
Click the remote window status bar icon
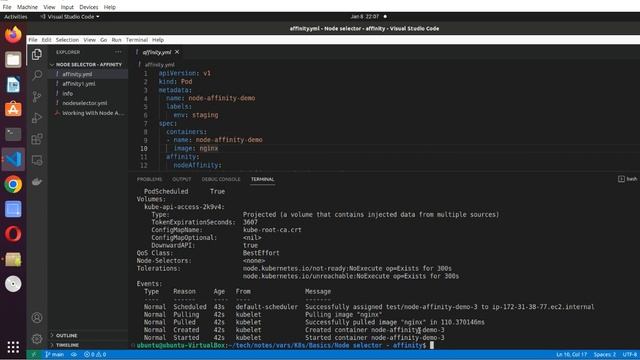pyautogui.click(x=33, y=355)
